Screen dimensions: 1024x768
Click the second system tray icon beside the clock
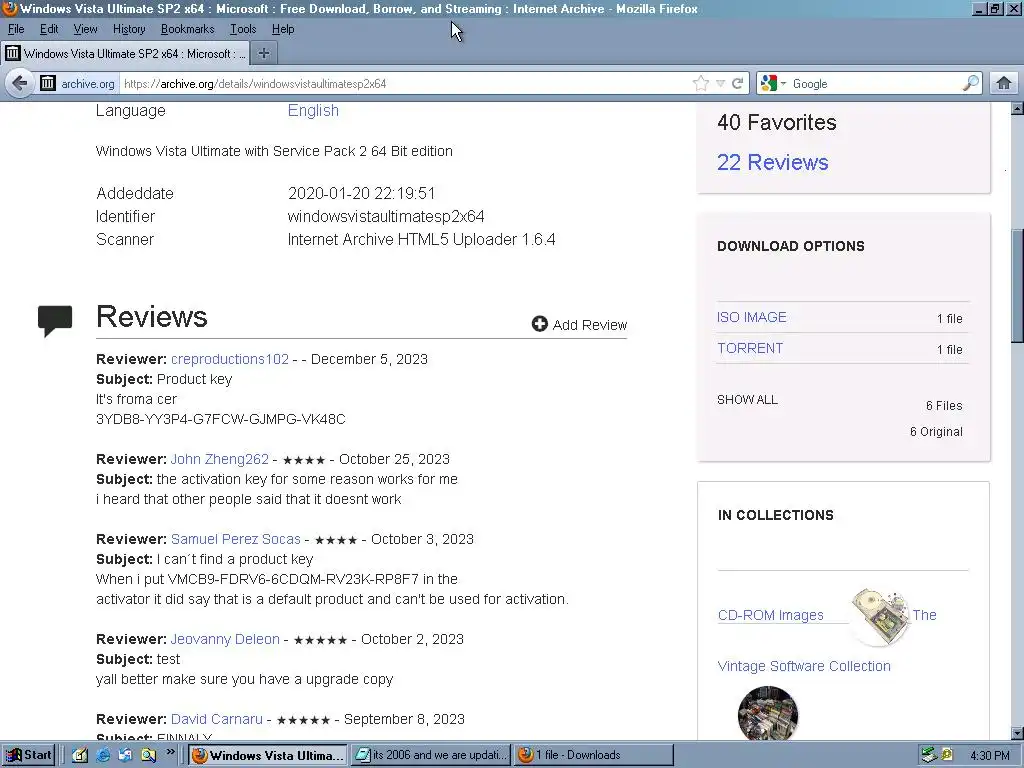[947, 755]
